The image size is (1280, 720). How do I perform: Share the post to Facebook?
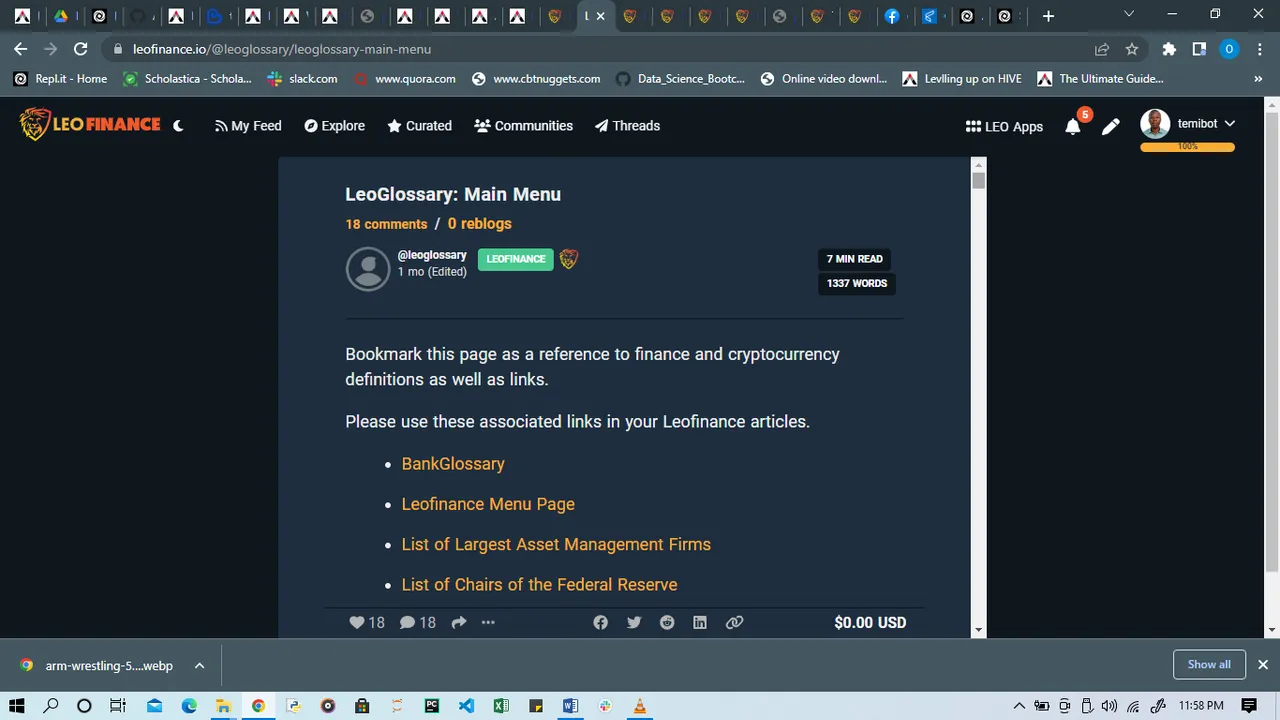pyautogui.click(x=600, y=622)
